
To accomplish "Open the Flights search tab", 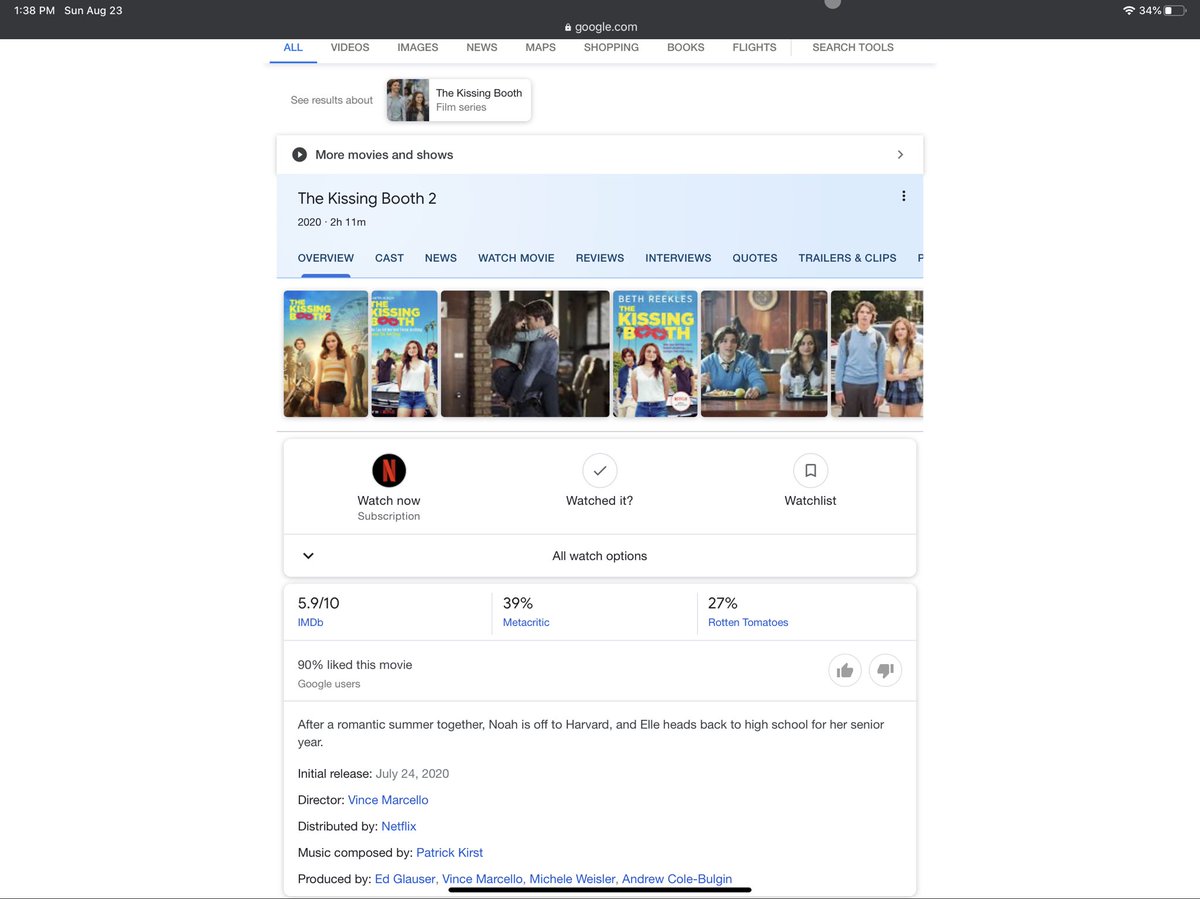I will tap(754, 47).
